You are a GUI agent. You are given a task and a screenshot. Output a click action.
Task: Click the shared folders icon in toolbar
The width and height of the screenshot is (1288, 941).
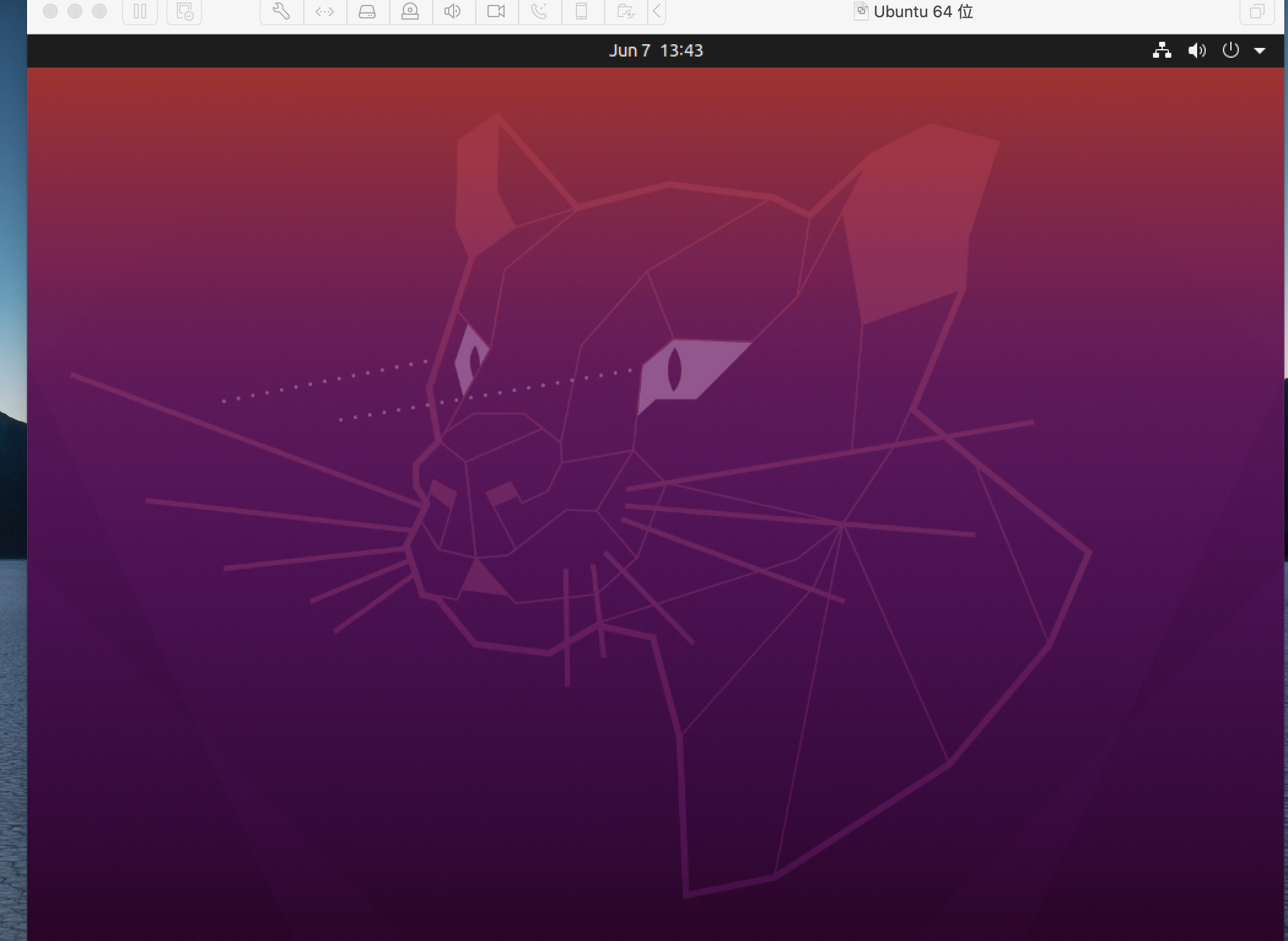[625, 11]
